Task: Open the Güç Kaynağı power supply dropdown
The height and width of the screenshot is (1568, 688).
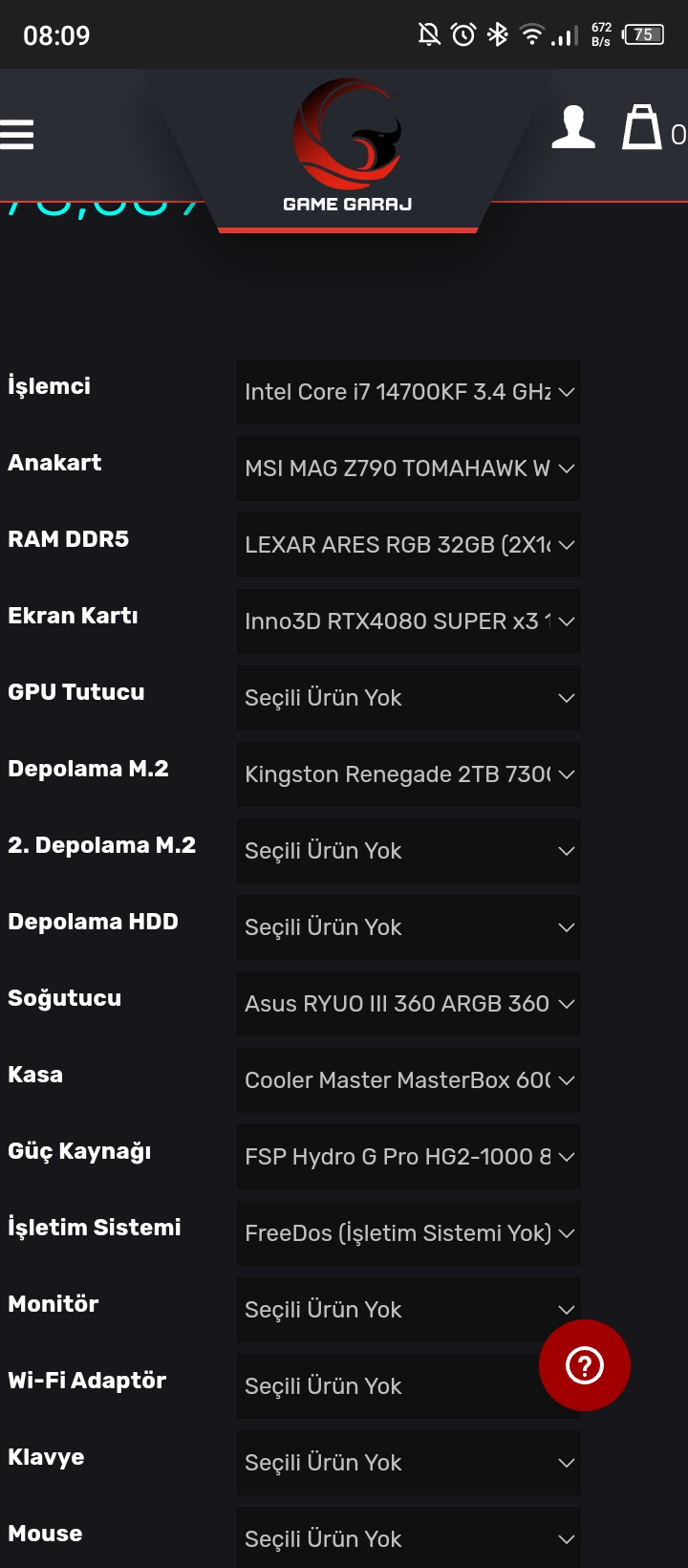Action: point(408,1157)
